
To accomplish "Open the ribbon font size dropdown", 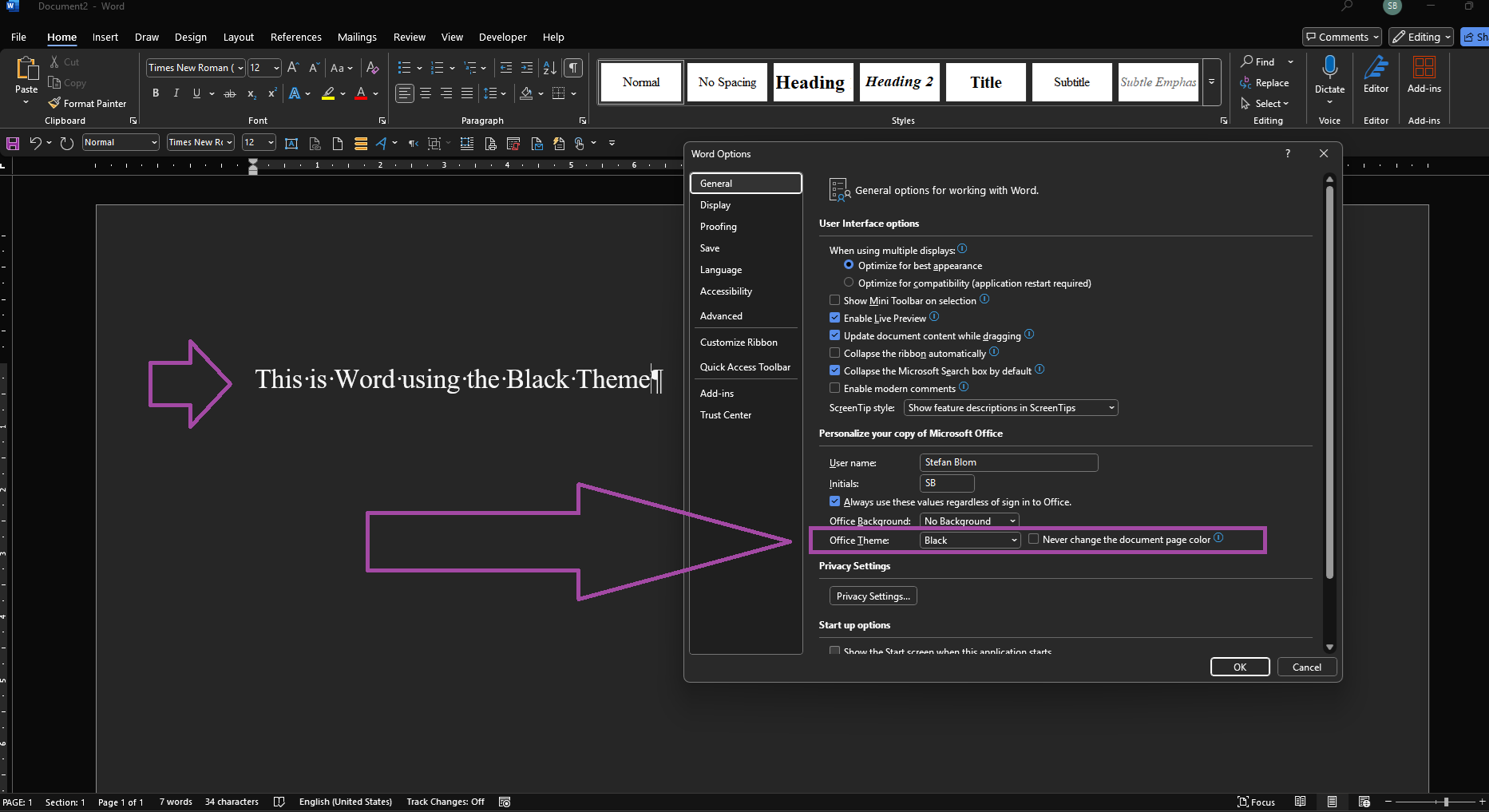I will [x=276, y=68].
